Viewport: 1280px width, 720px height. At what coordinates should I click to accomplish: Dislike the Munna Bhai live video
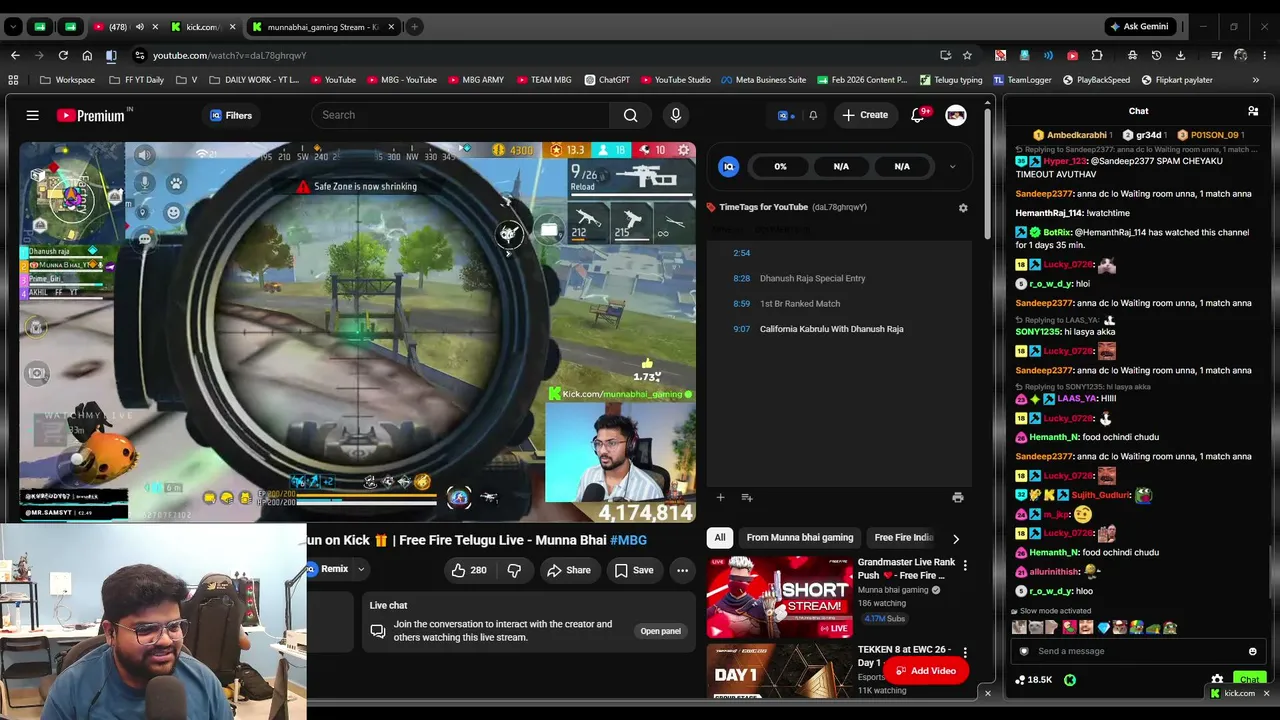(x=514, y=570)
